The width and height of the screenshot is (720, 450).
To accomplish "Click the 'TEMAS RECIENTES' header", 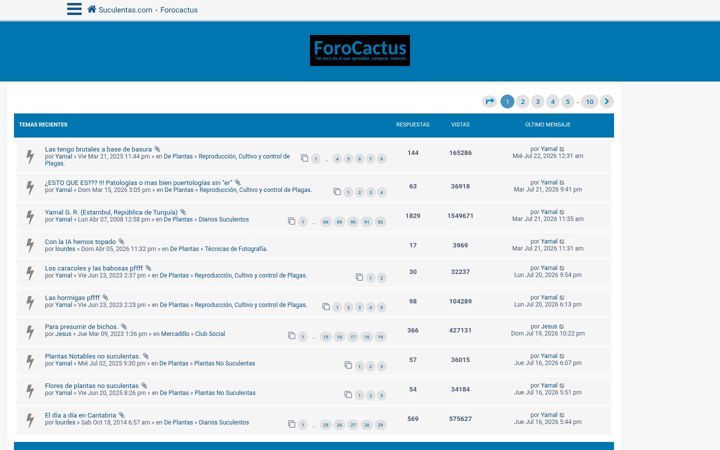I will (x=43, y=125).
